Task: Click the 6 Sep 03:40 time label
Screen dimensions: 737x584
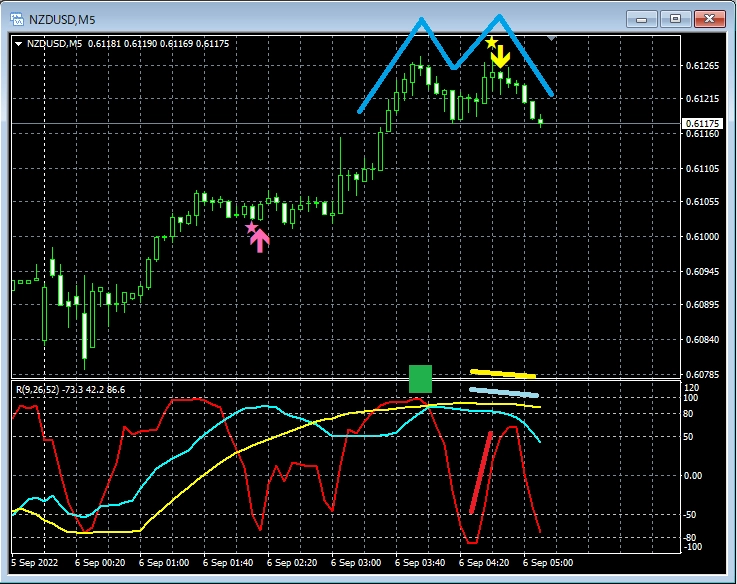Action: tap(421, 563)
